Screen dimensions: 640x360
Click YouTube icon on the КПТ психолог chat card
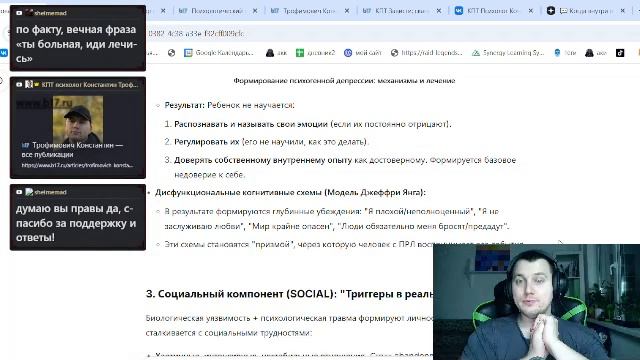click(x=19, y=84)
